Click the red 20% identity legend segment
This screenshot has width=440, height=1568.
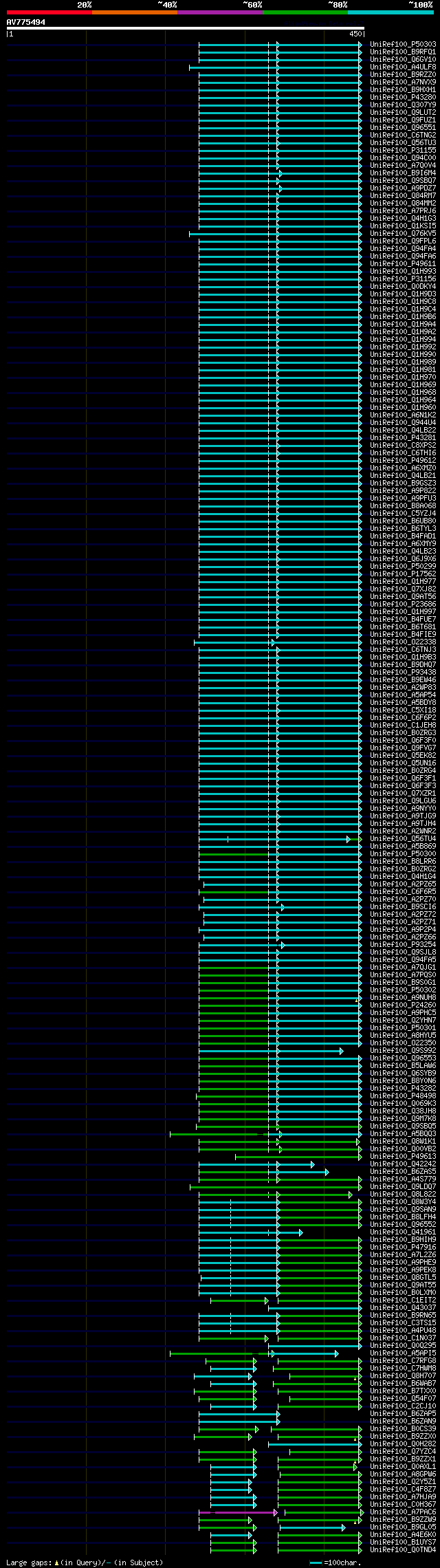[49, 12]
